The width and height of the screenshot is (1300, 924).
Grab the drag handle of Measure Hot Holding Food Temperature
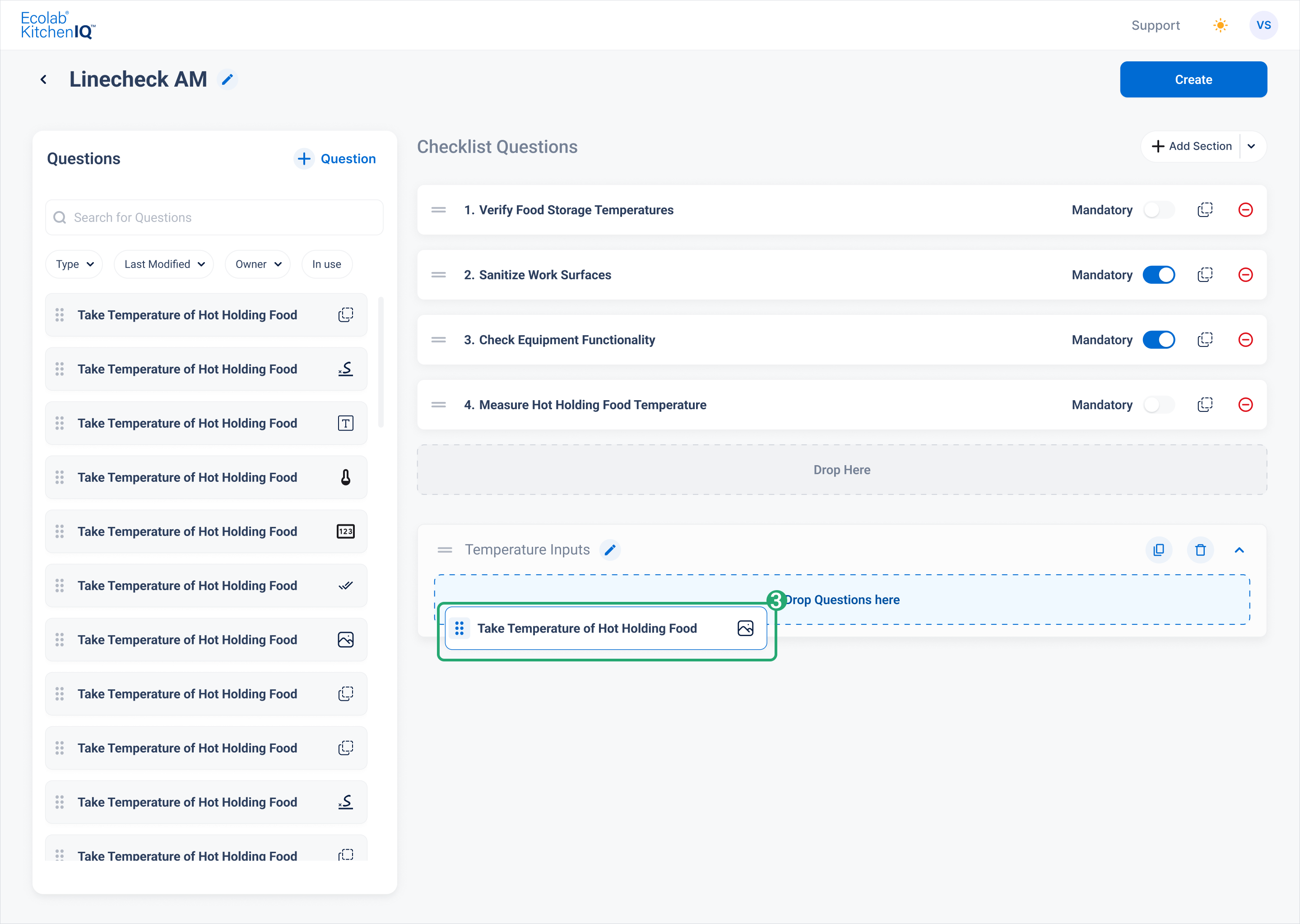tap(438, 405)
